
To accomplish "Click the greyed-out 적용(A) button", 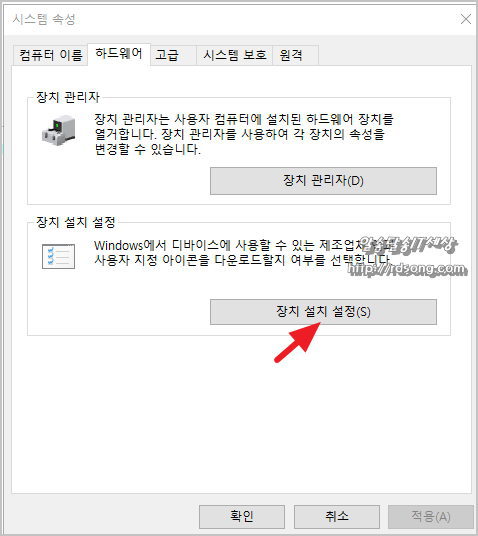I will click(x=430, y=517).
